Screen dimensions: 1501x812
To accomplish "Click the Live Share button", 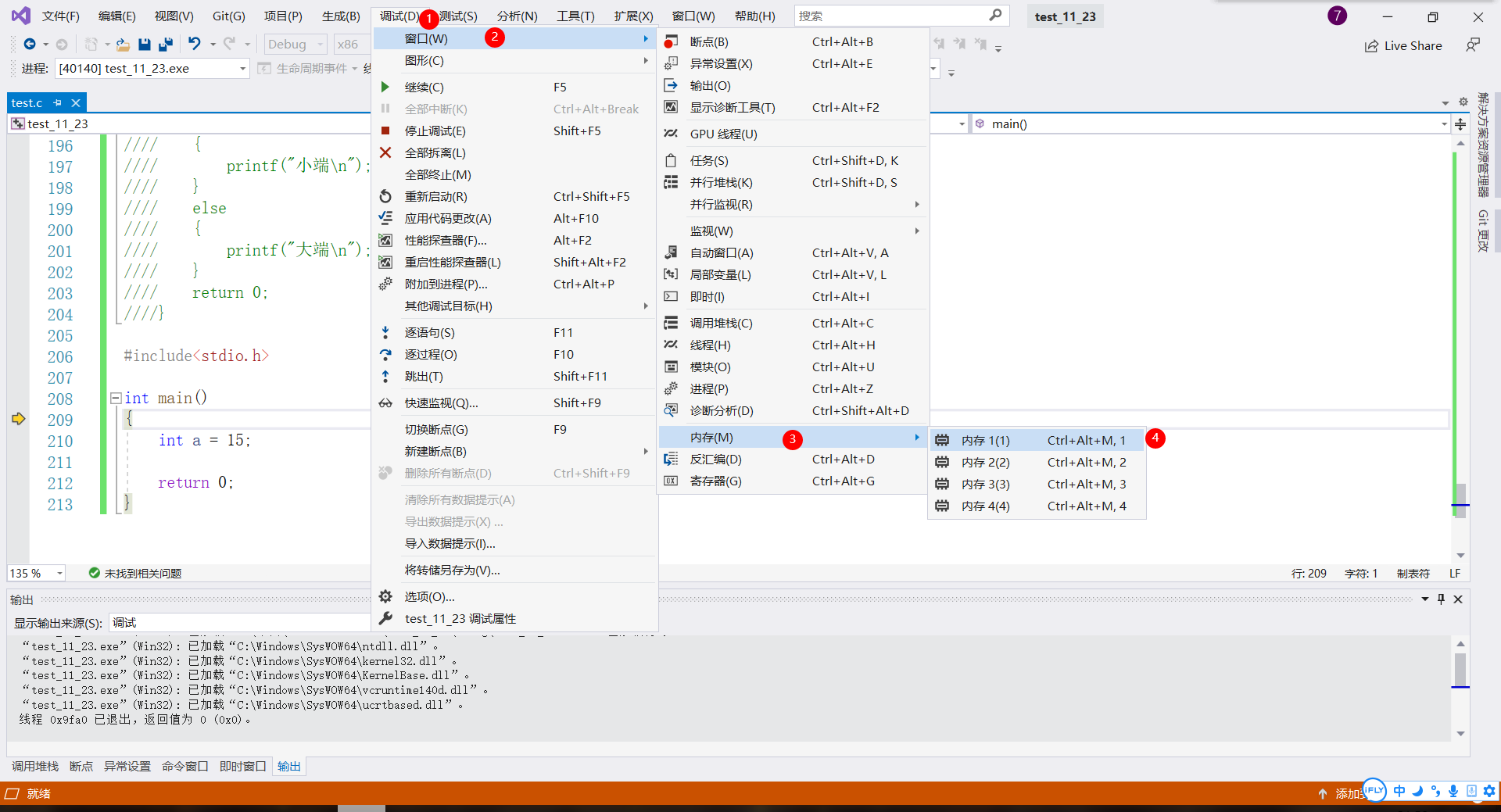I will [x=1403, y=45].
